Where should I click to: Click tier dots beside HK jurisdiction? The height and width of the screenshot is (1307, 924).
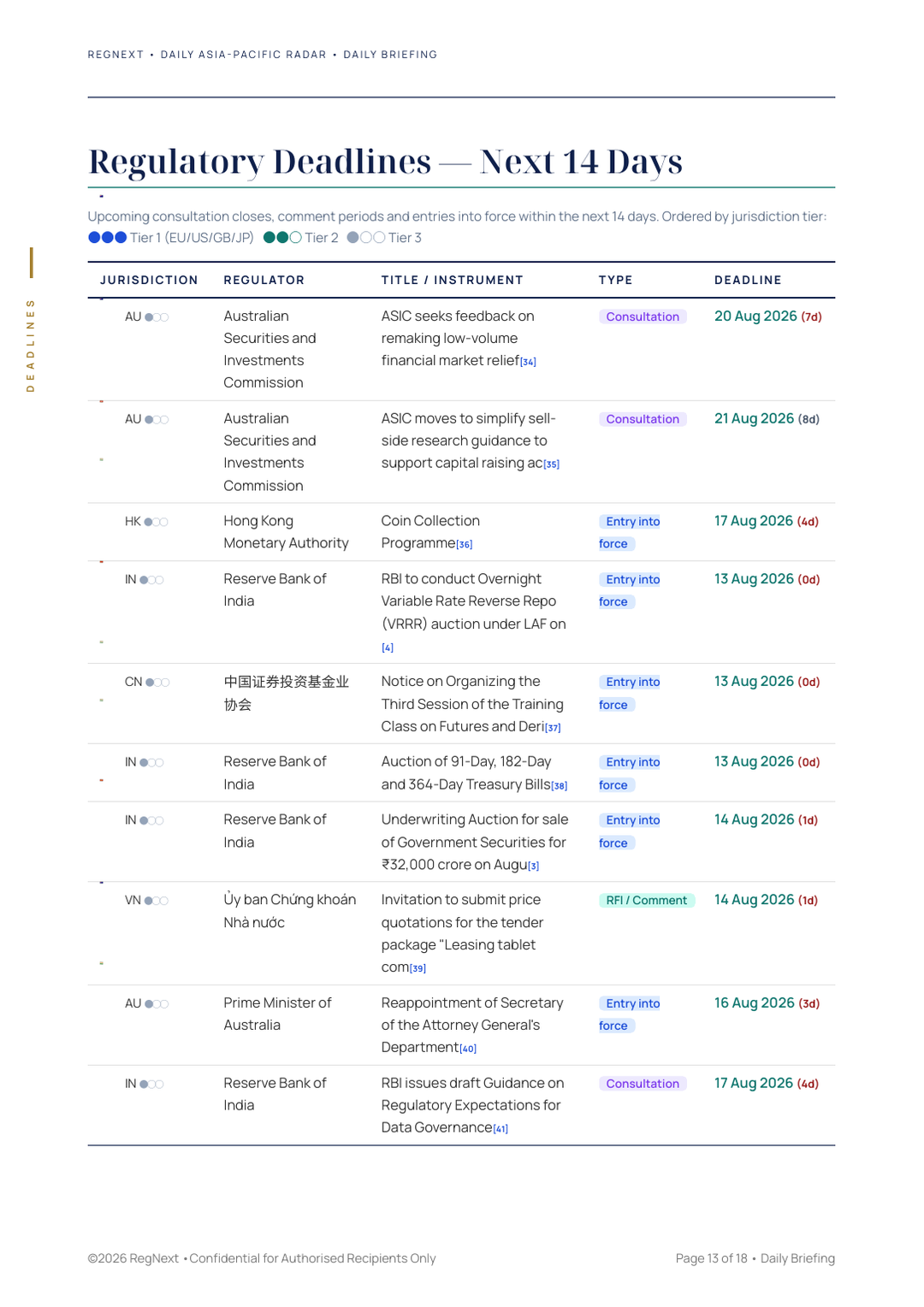[157, 522]
